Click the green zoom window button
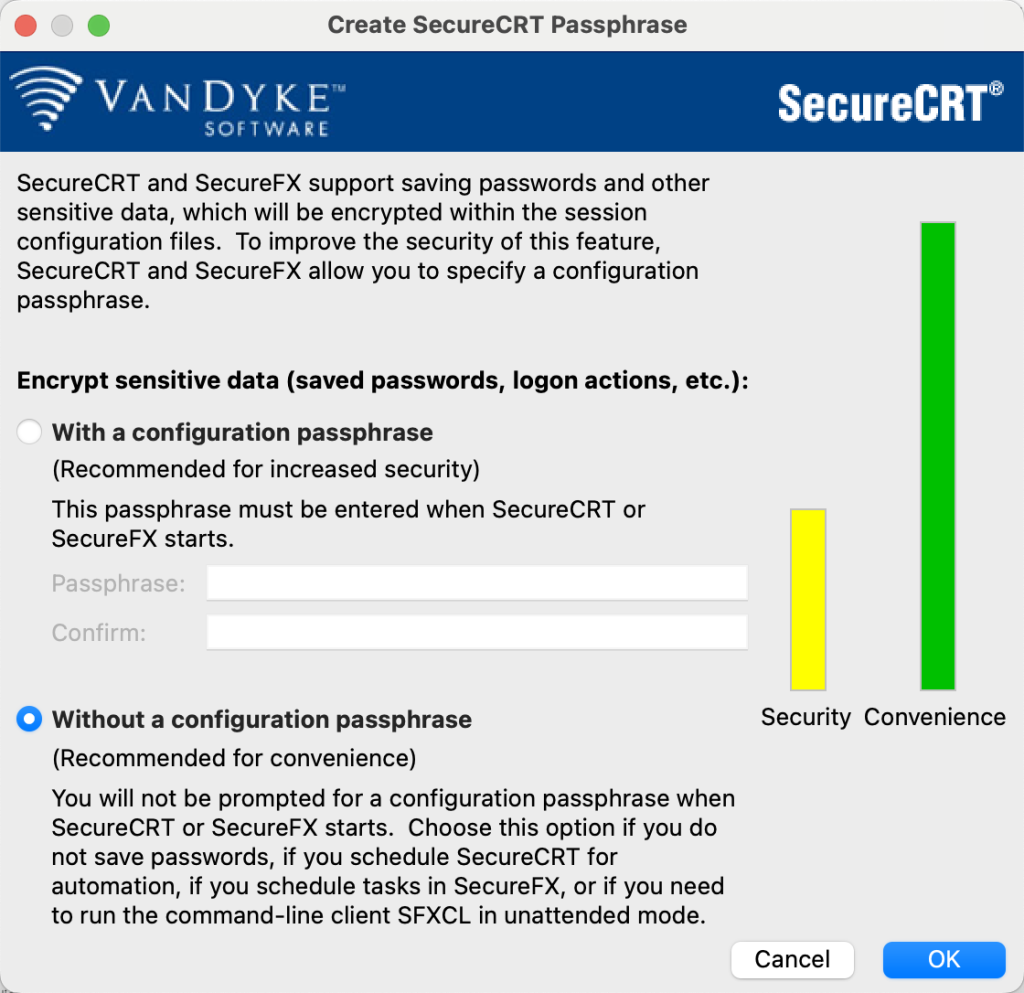 (x=99, y=25)
